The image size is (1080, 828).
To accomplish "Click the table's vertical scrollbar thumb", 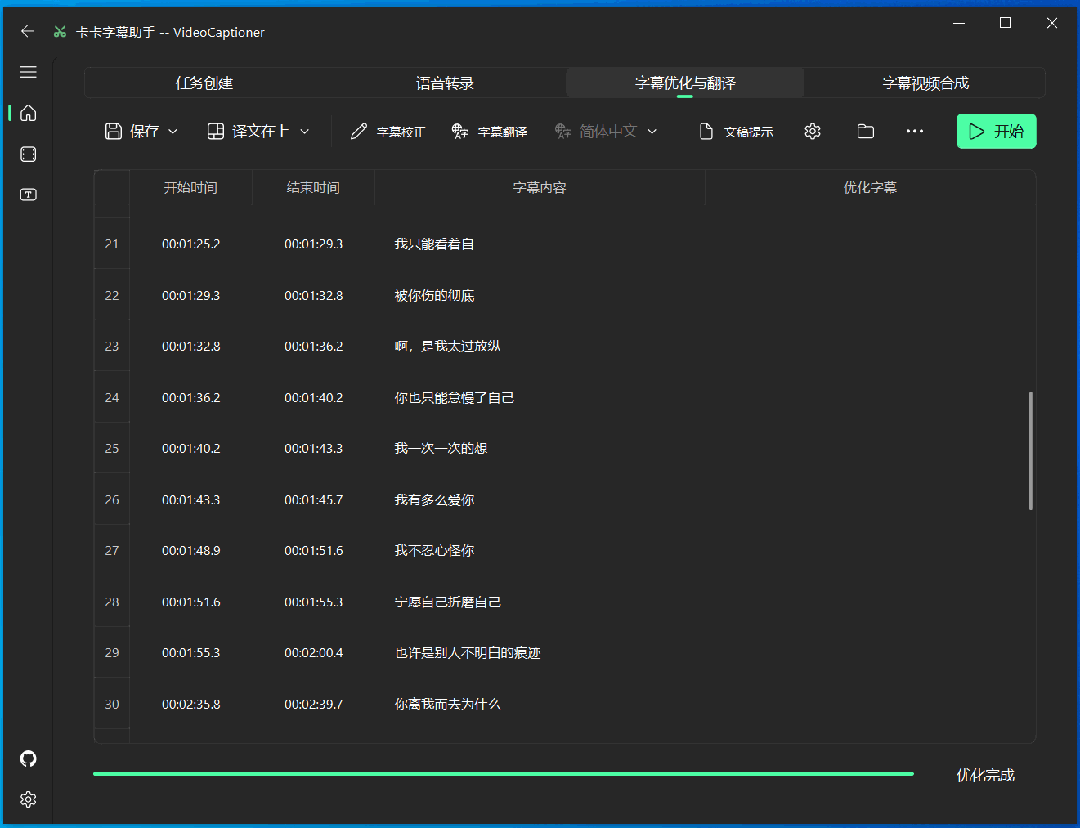I will [1030, 451].
